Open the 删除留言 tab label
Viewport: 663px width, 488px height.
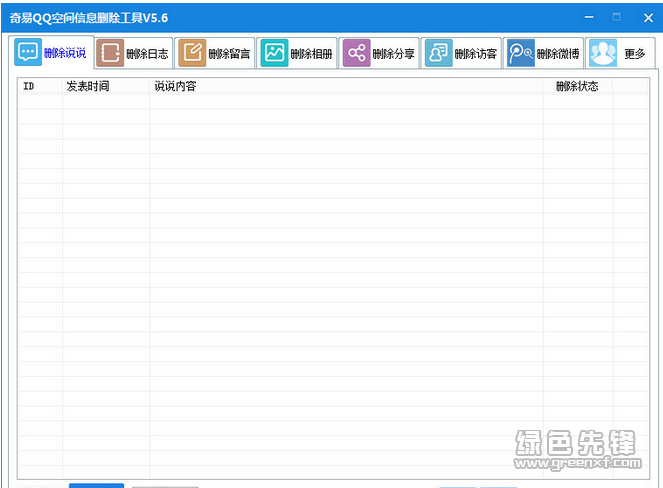tap(229, 54)
